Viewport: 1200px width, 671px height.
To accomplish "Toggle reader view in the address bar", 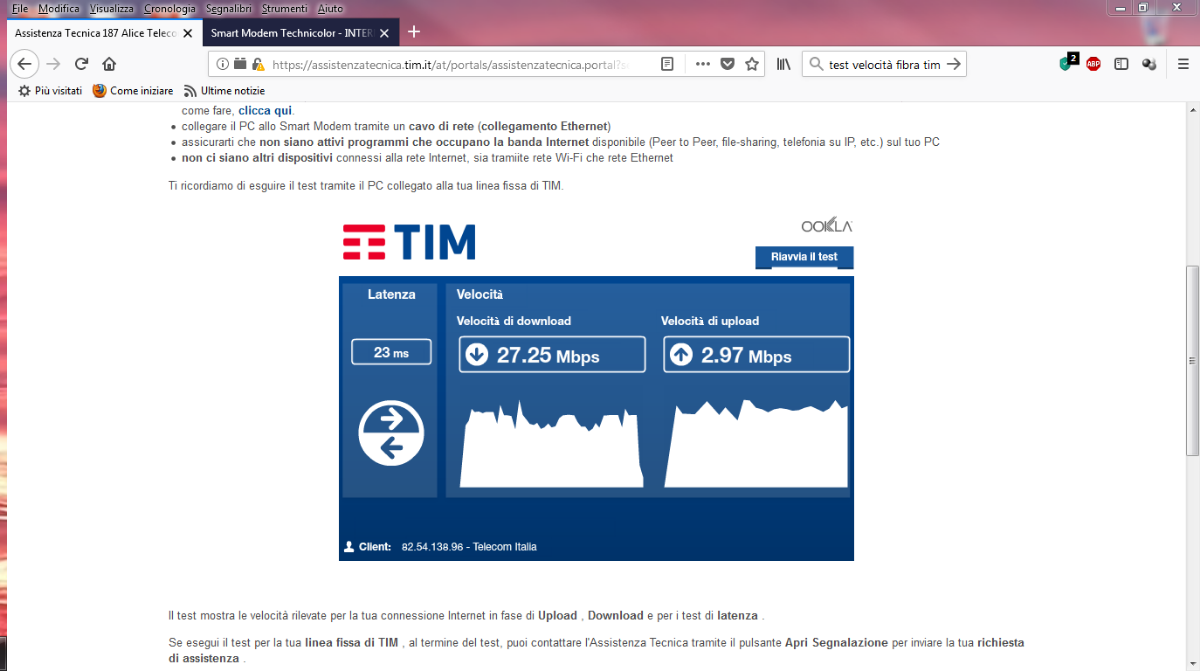I will click(667, 64).
